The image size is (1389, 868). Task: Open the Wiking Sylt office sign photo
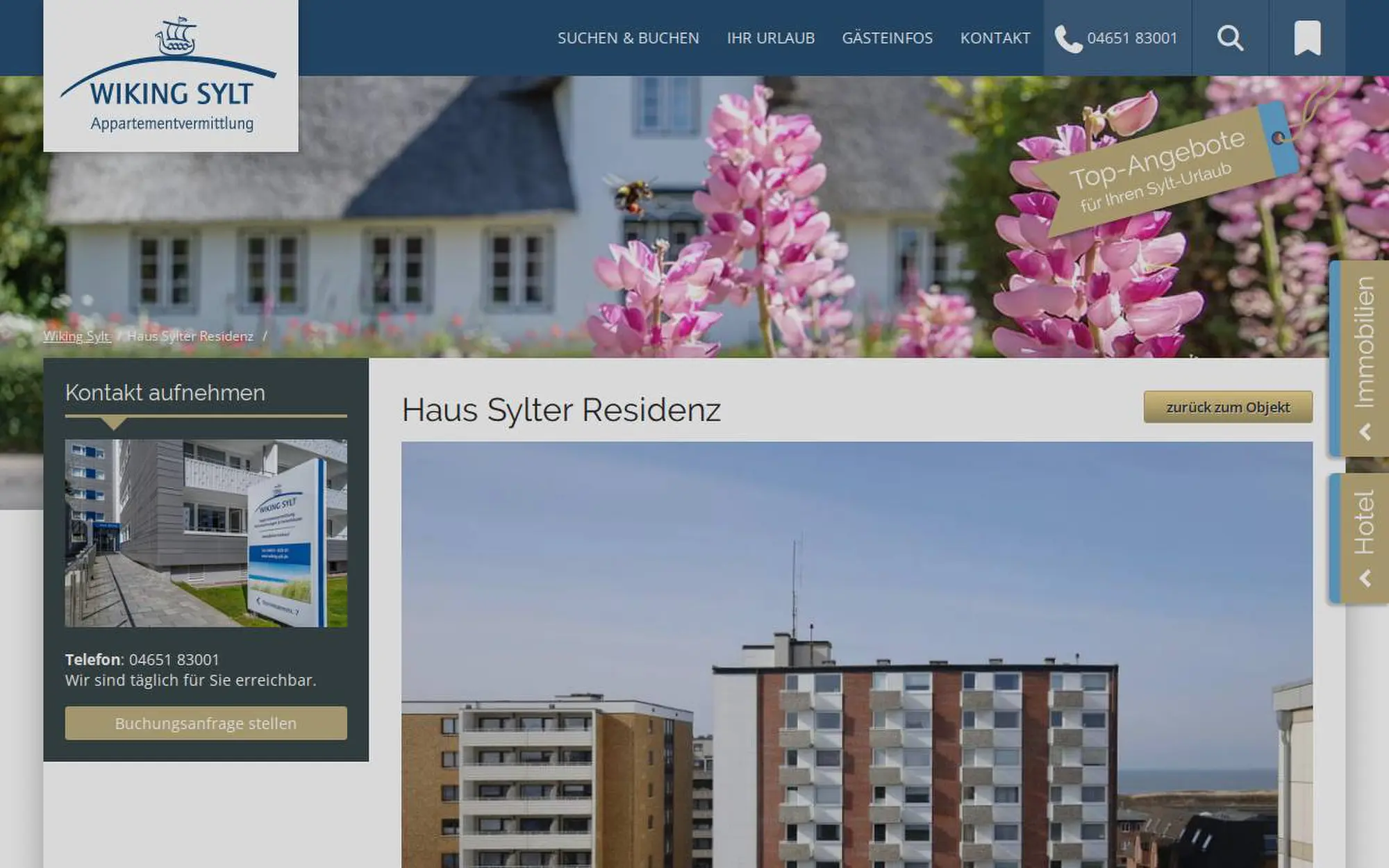206,533
